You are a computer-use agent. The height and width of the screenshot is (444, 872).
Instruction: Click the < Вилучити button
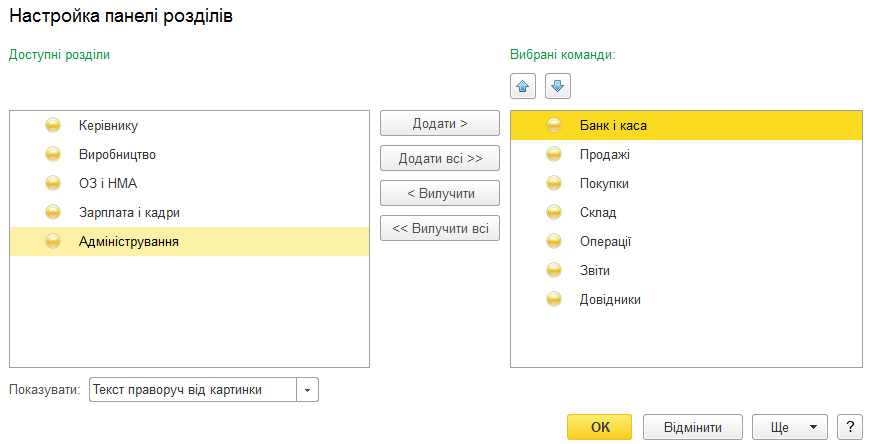(x=440, y=194)
